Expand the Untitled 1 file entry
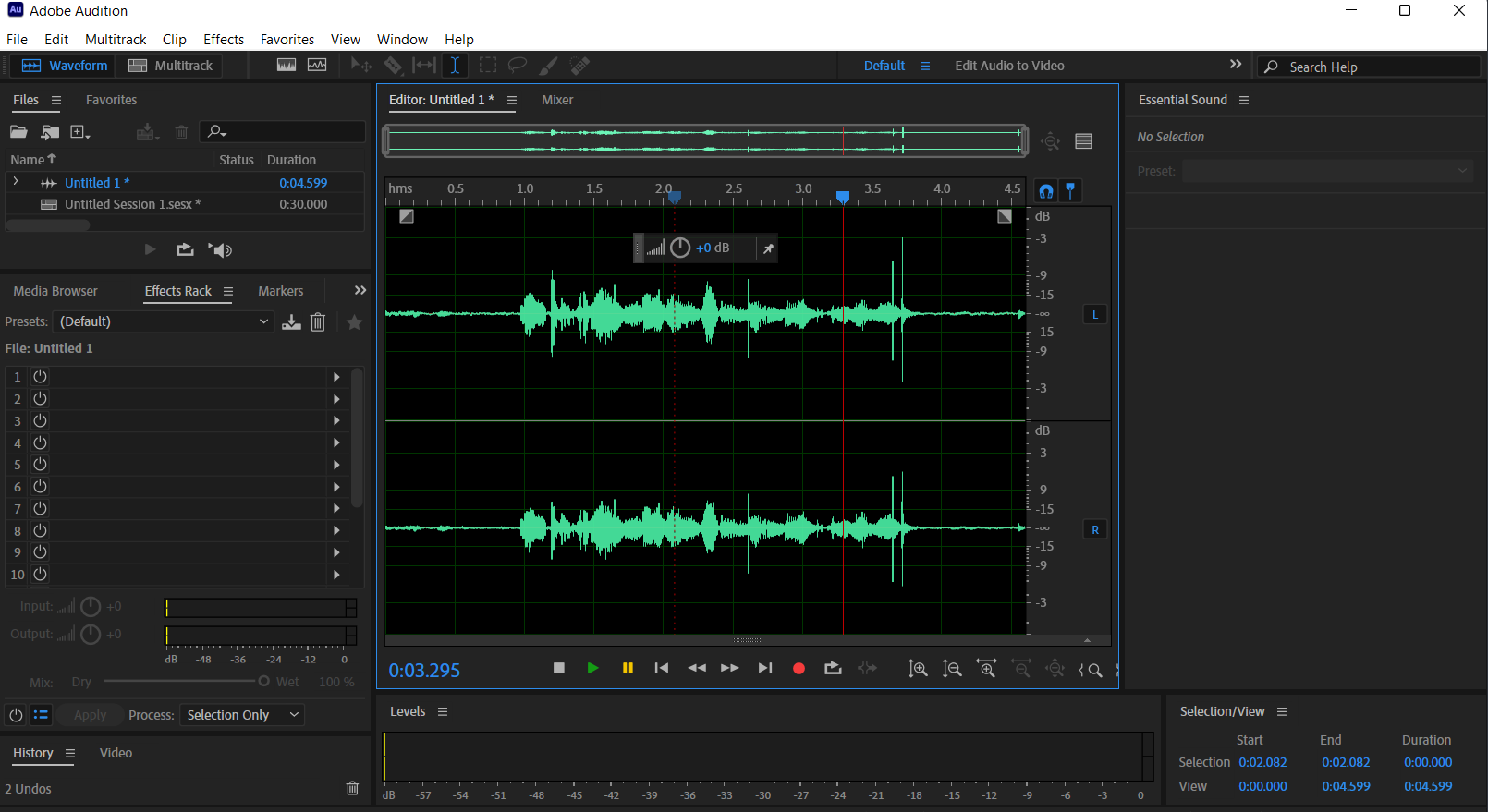 coord(16,182)
